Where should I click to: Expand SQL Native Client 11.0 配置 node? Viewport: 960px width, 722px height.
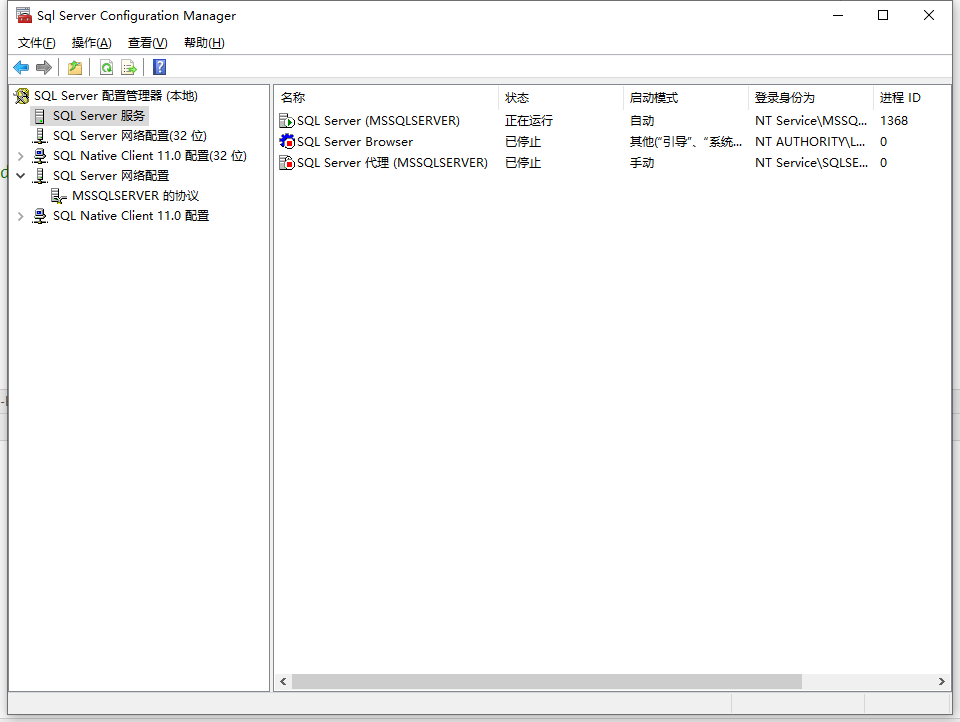coord(20,216)
